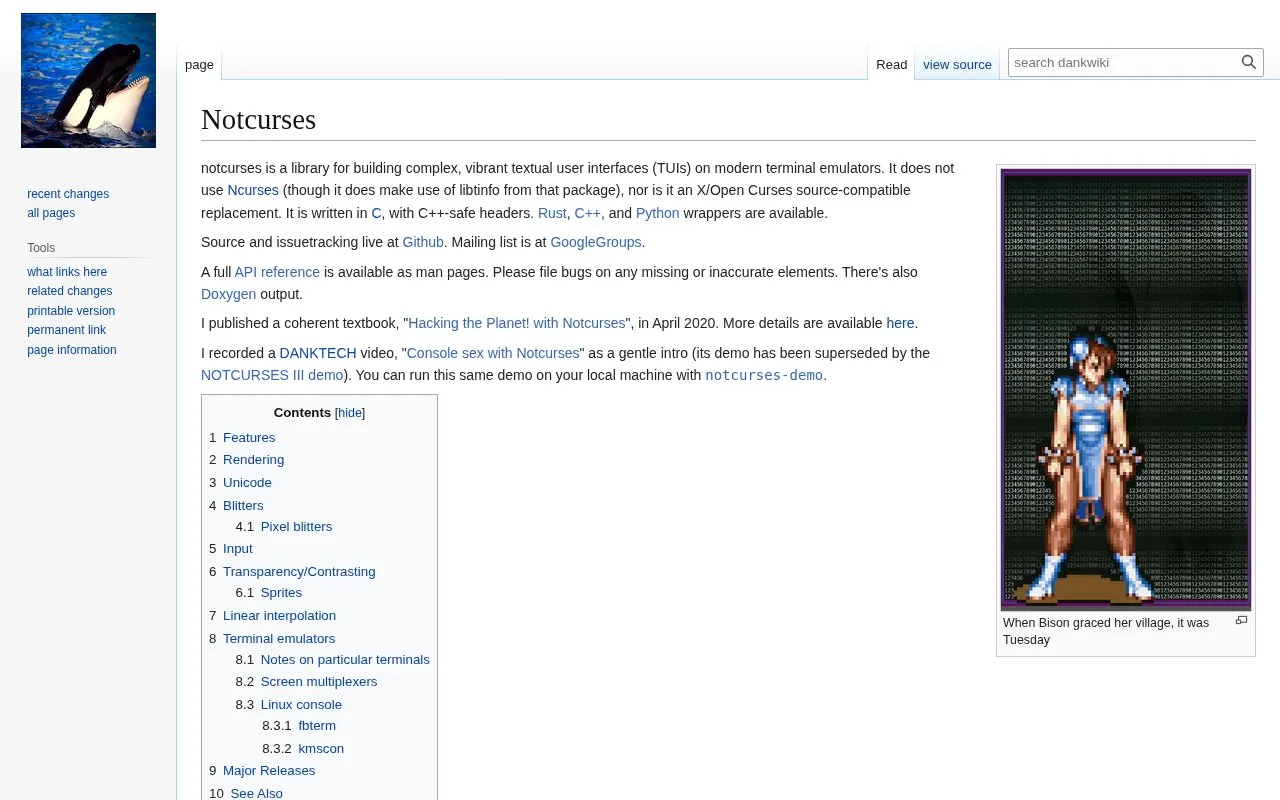1280x800 pixels.
Task: Open the 'printable version' link
Action: point(71,311)
